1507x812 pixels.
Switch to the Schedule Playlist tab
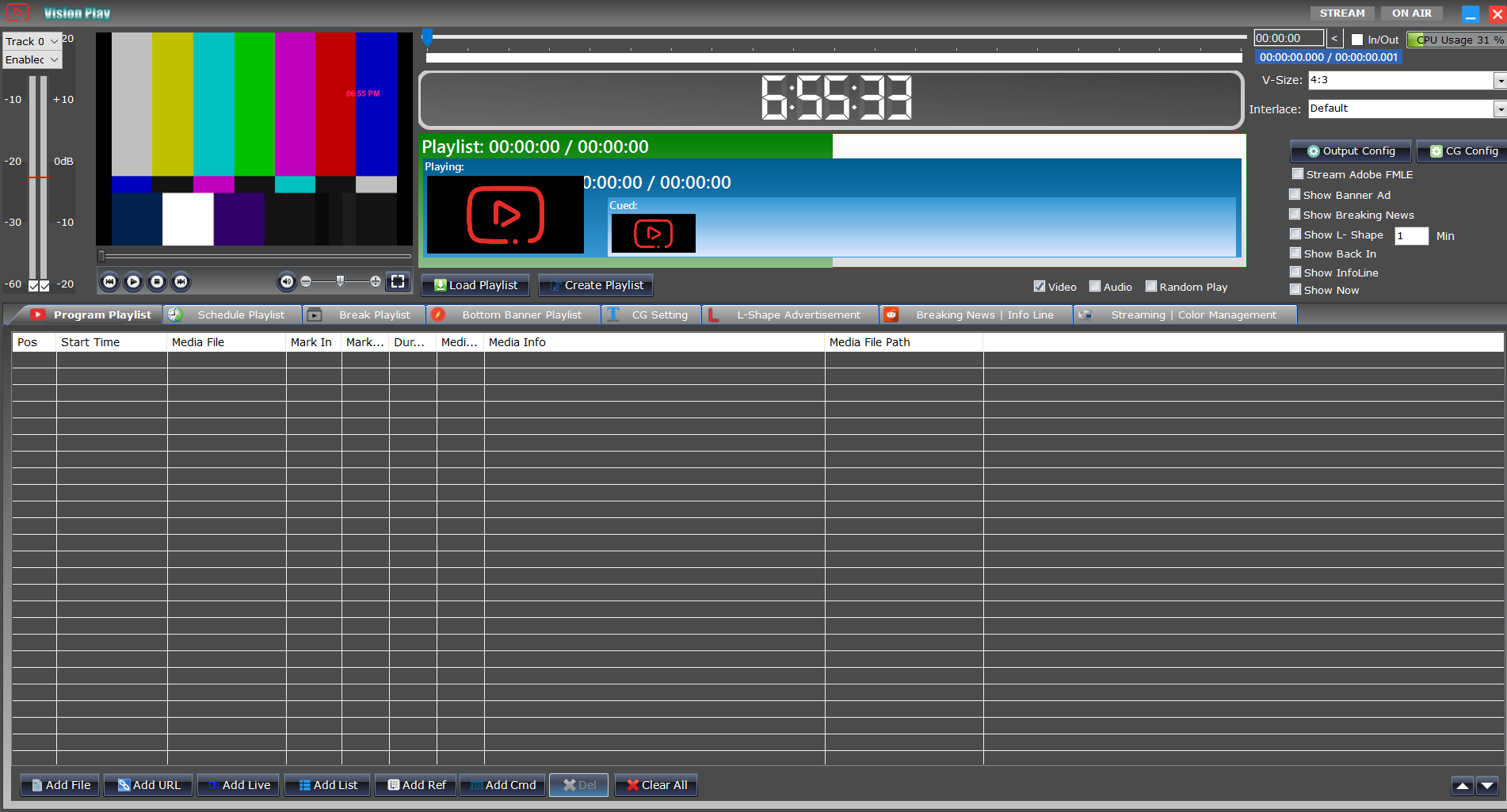point(240,315)
